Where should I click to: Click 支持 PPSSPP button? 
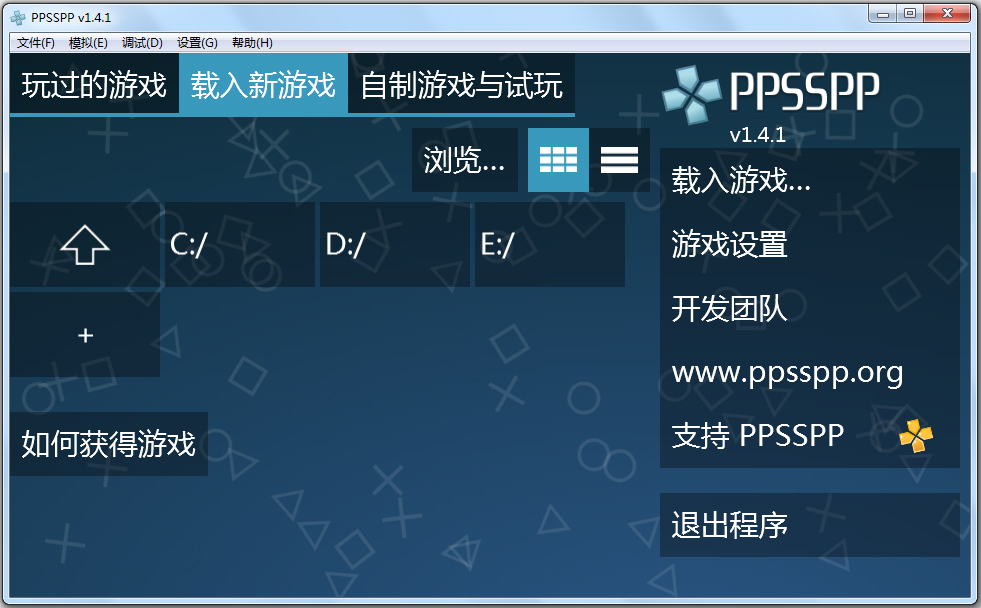810,435
